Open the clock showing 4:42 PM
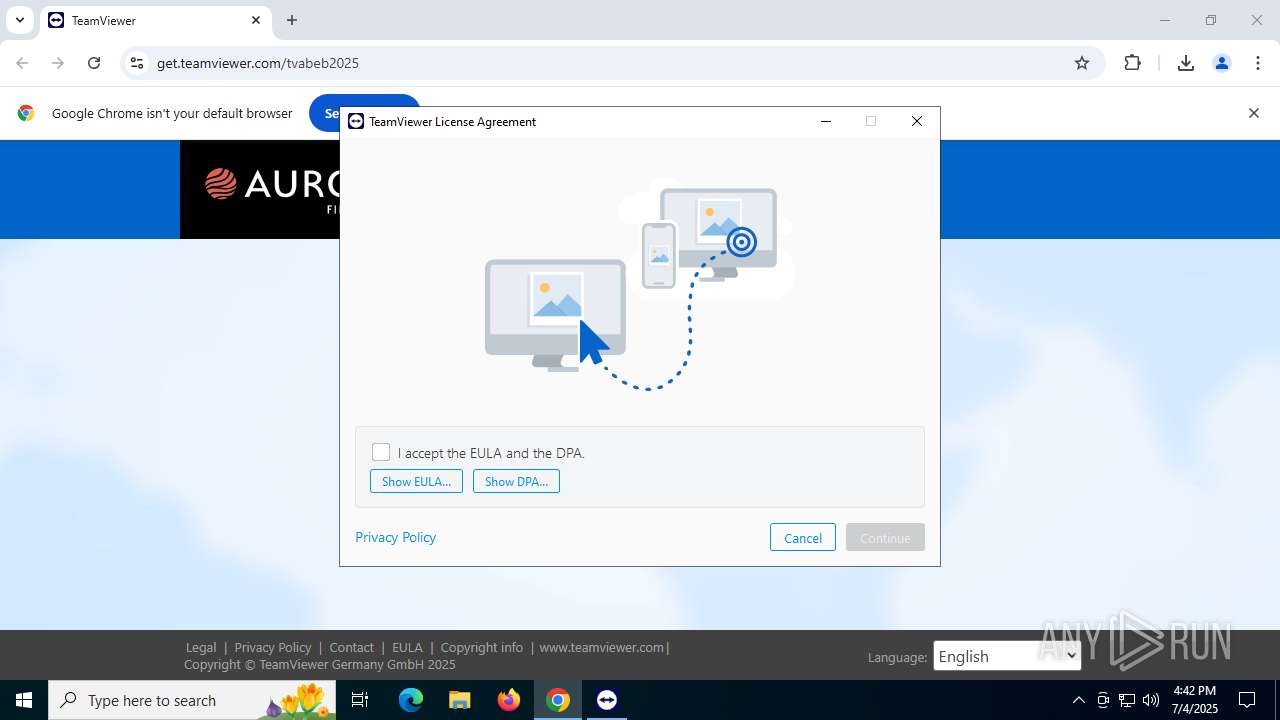The height and width of the screenshot is (720, 1280). point(1194,700)
